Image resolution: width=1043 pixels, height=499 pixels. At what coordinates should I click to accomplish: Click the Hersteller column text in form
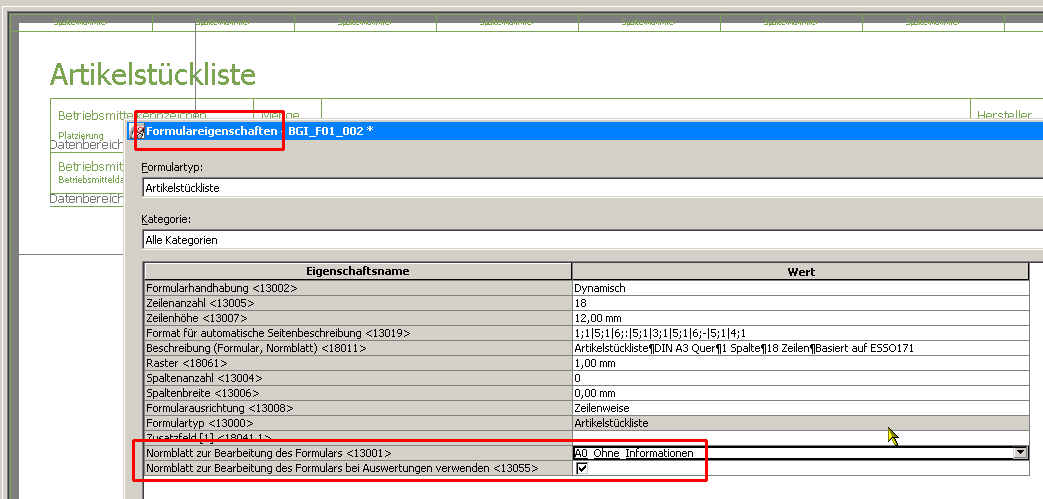pyautogui.click(x=1004, y=115)
